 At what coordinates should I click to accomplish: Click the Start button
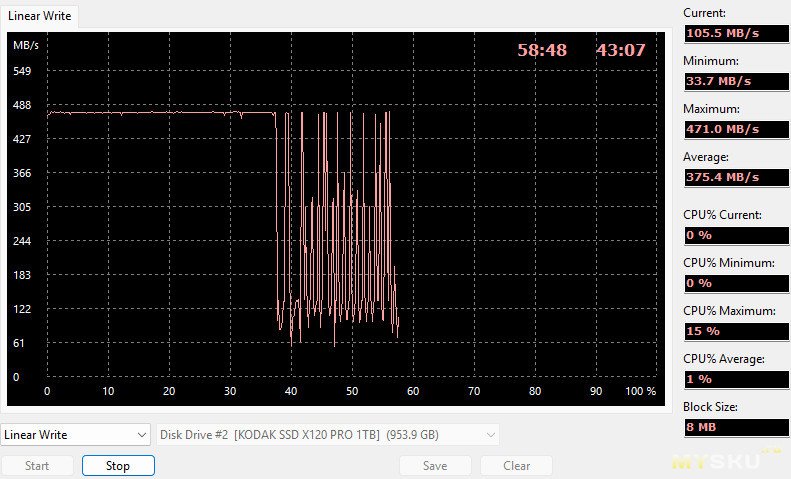click(37, 466)
